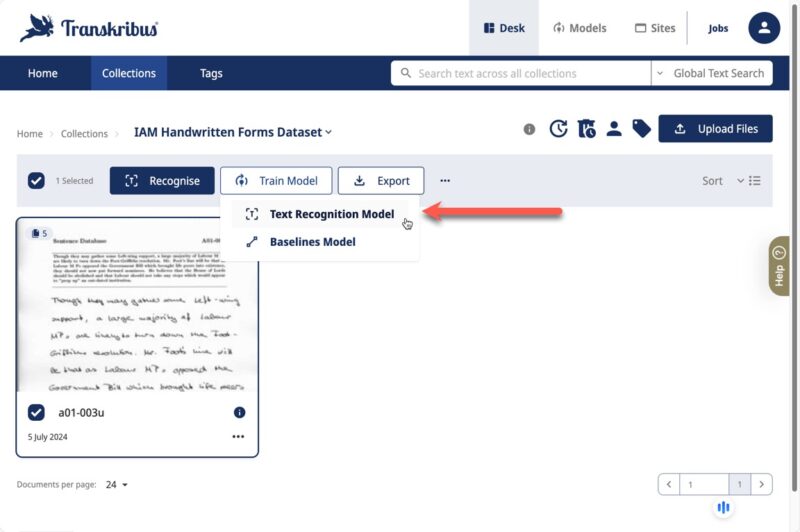Image resolution: width=800 pixels, height=532 pixels.
Task: Open the tags icon for collection
Action: click(641, 129)
